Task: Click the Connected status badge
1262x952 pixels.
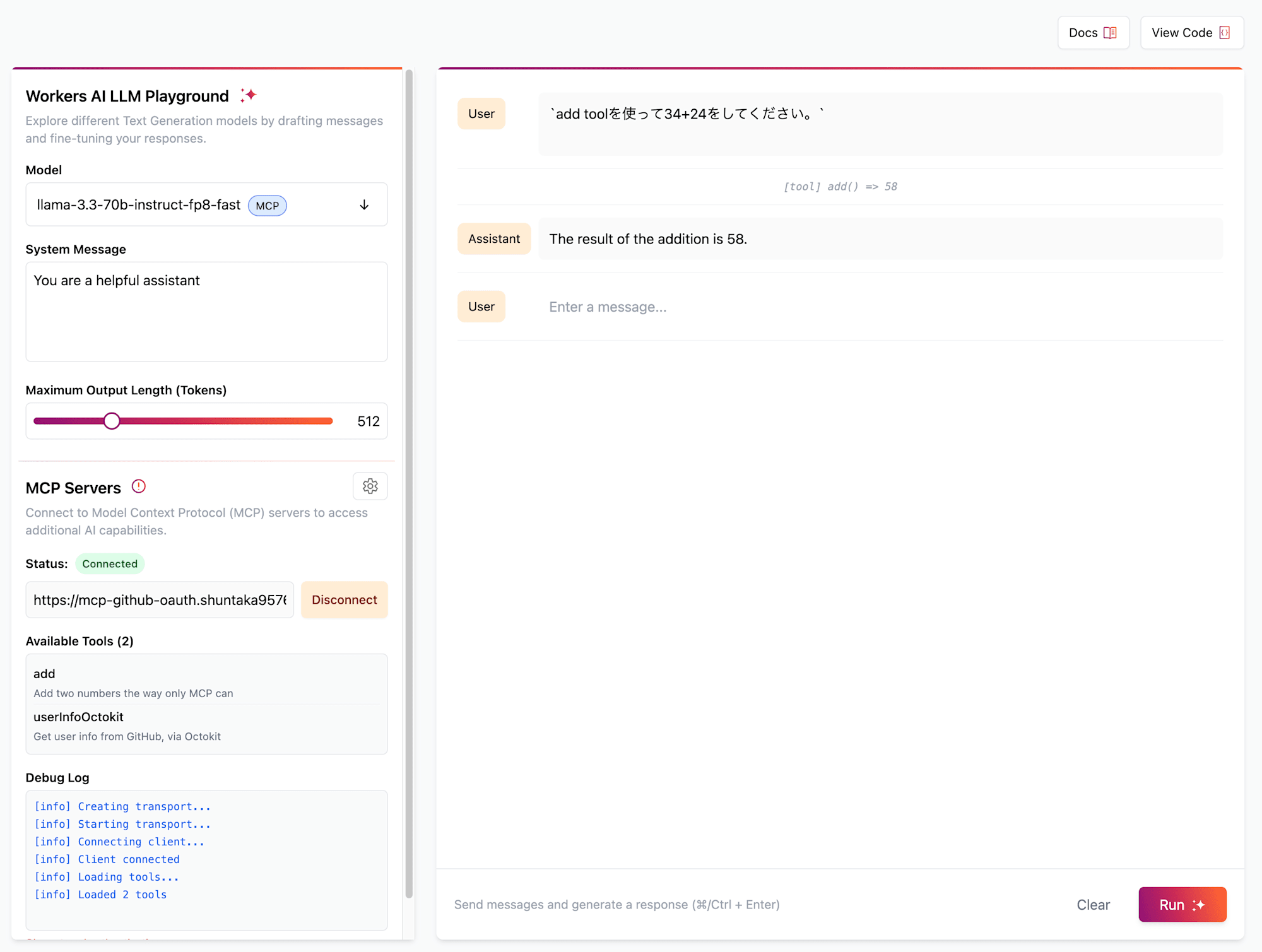Action: click(110, 563)
